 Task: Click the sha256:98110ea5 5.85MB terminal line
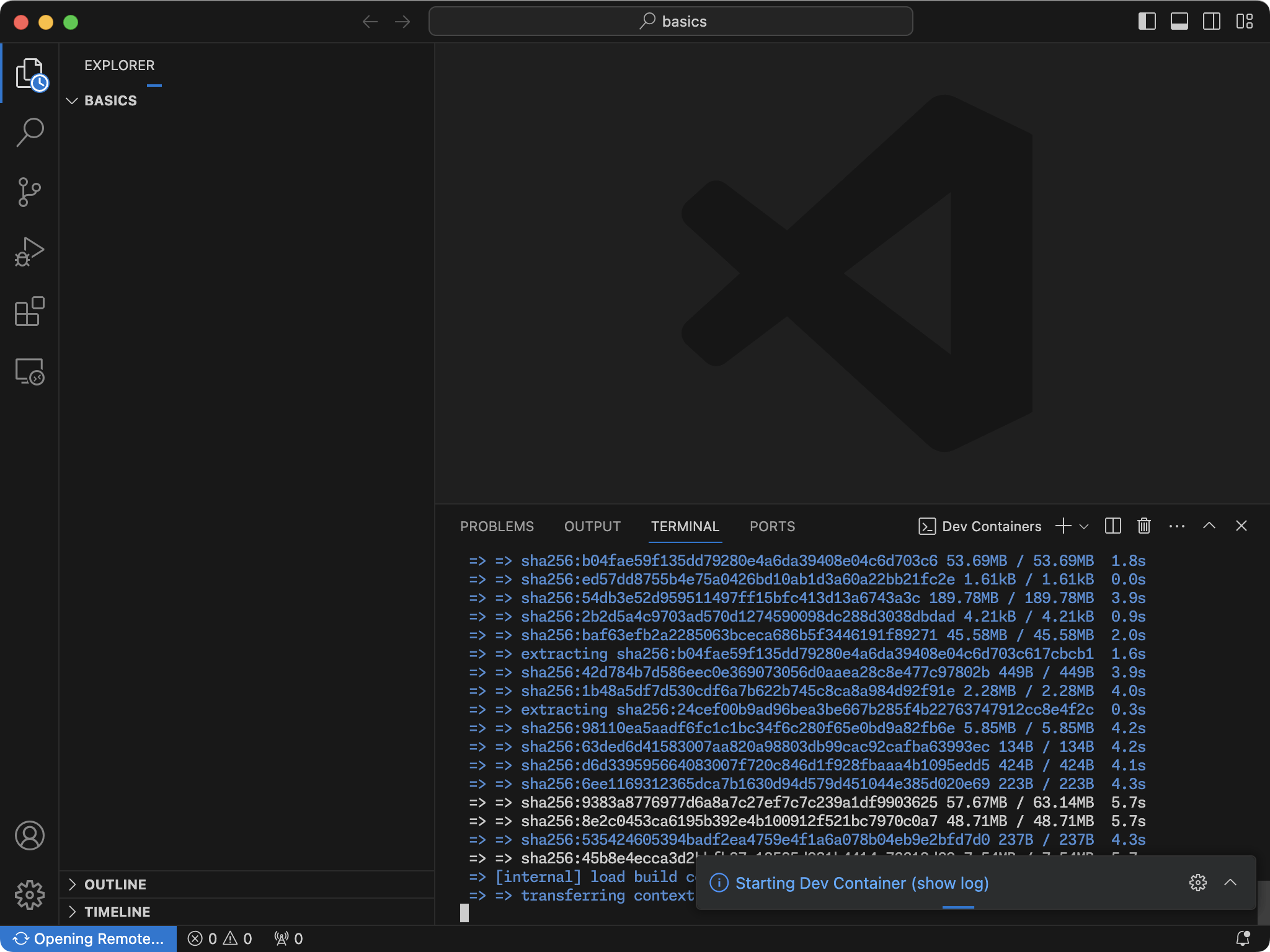807,728
